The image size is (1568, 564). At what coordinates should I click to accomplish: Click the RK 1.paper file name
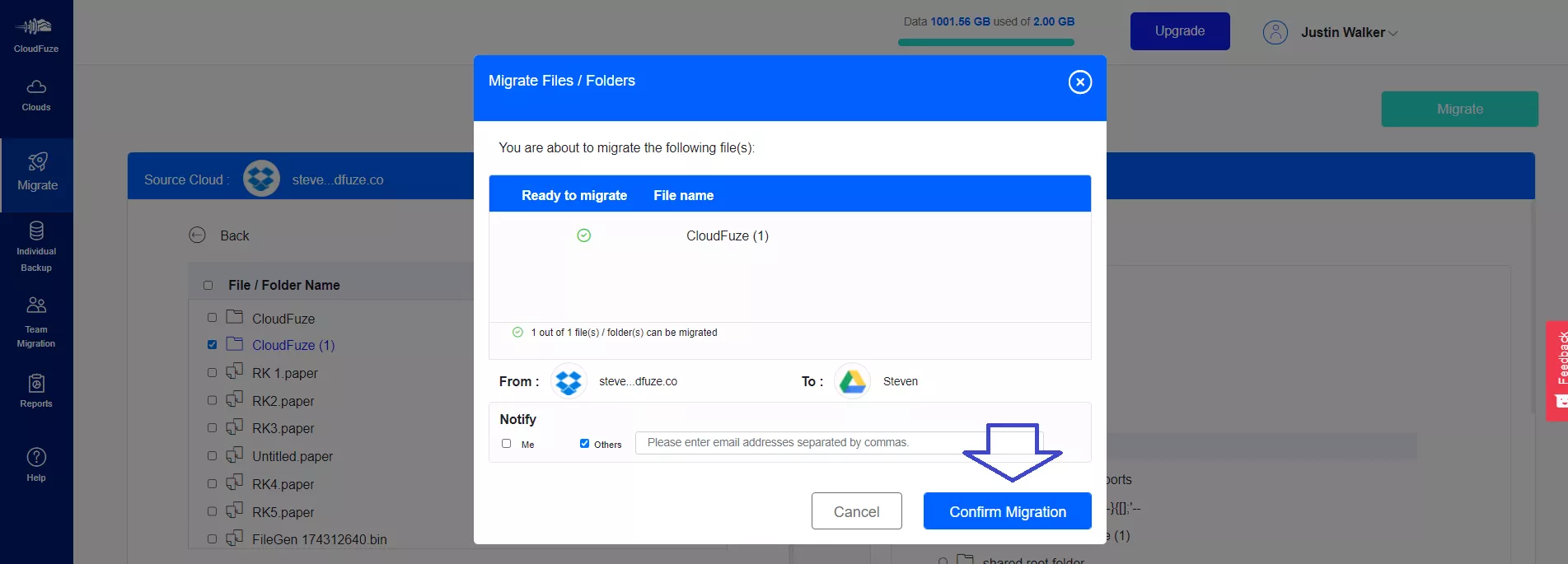[285, 373]
